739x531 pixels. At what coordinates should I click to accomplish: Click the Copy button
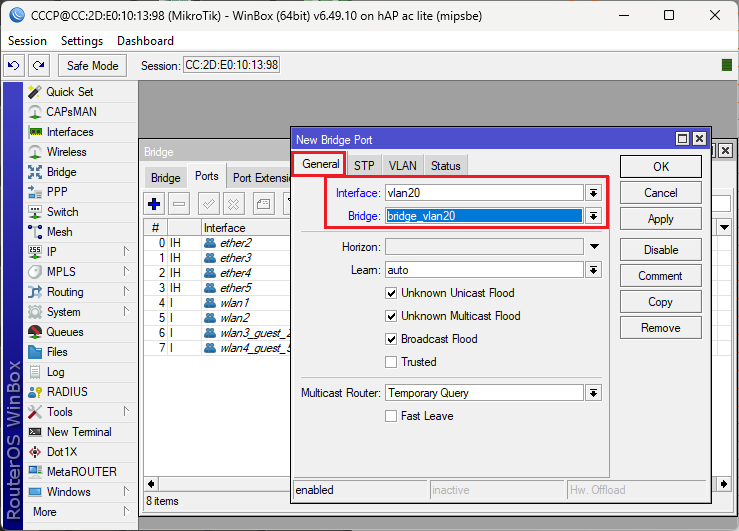click(660, 302)
